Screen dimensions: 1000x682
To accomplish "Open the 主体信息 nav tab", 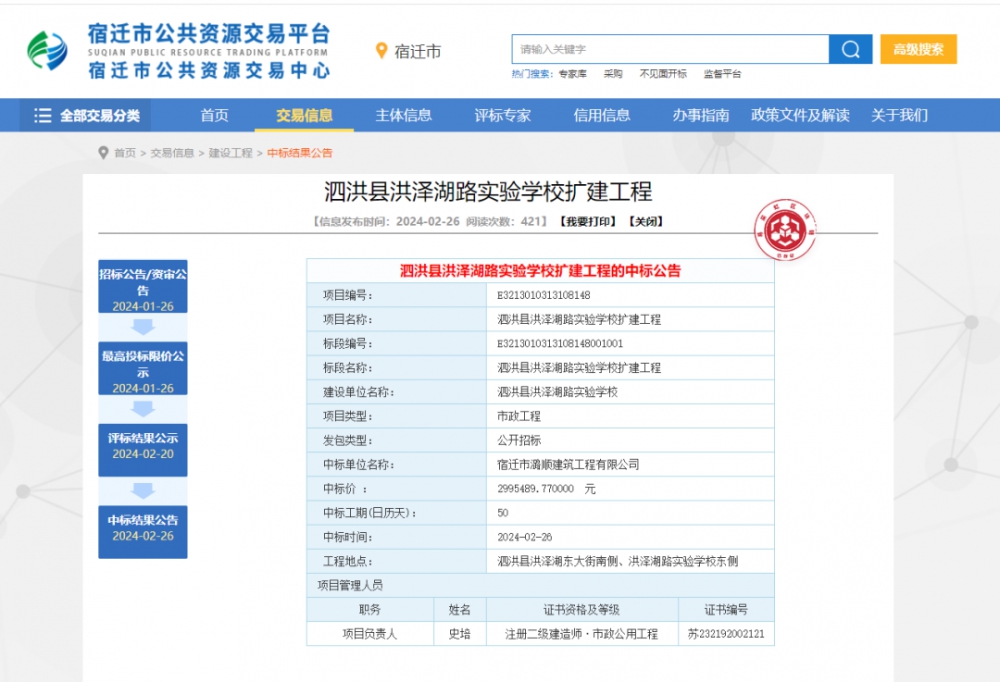I will tap(404, 115).
